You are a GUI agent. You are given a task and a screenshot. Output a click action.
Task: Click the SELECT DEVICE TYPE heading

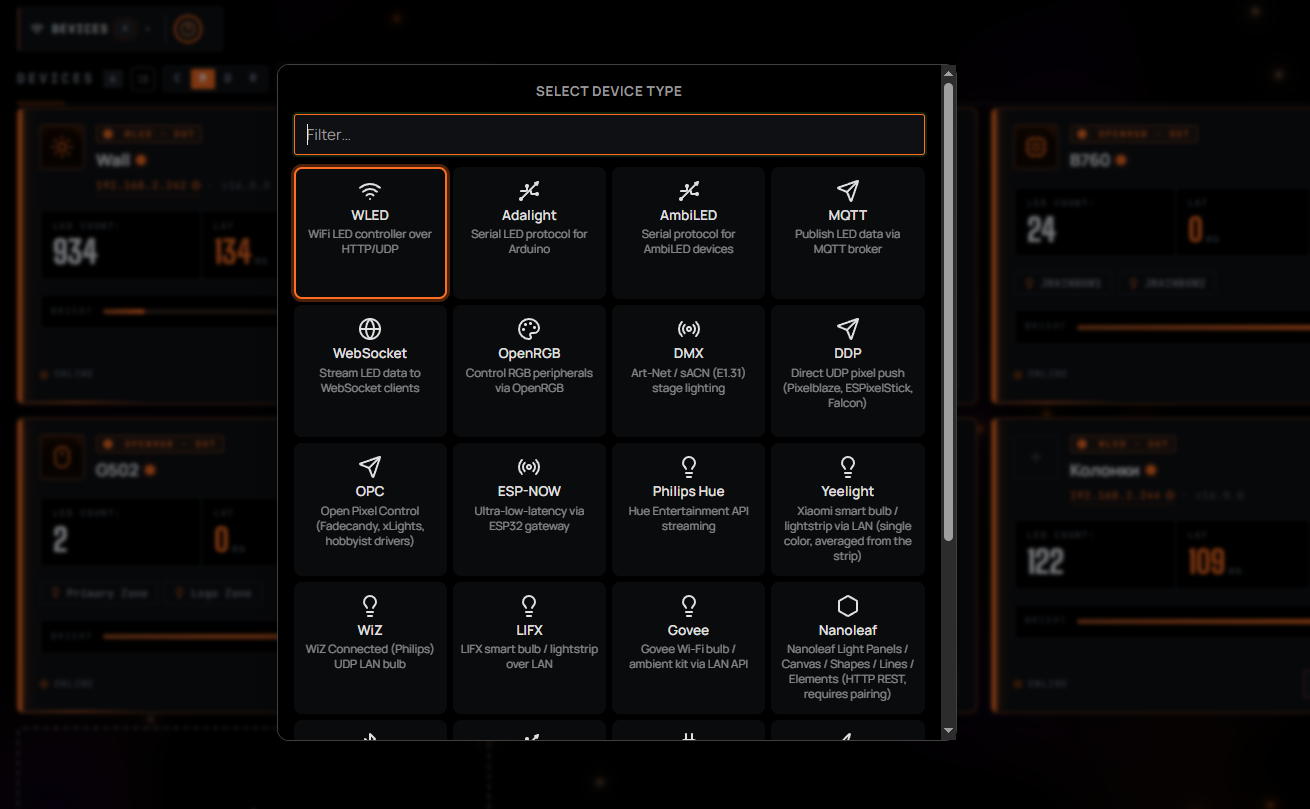[x=609, y=91]
